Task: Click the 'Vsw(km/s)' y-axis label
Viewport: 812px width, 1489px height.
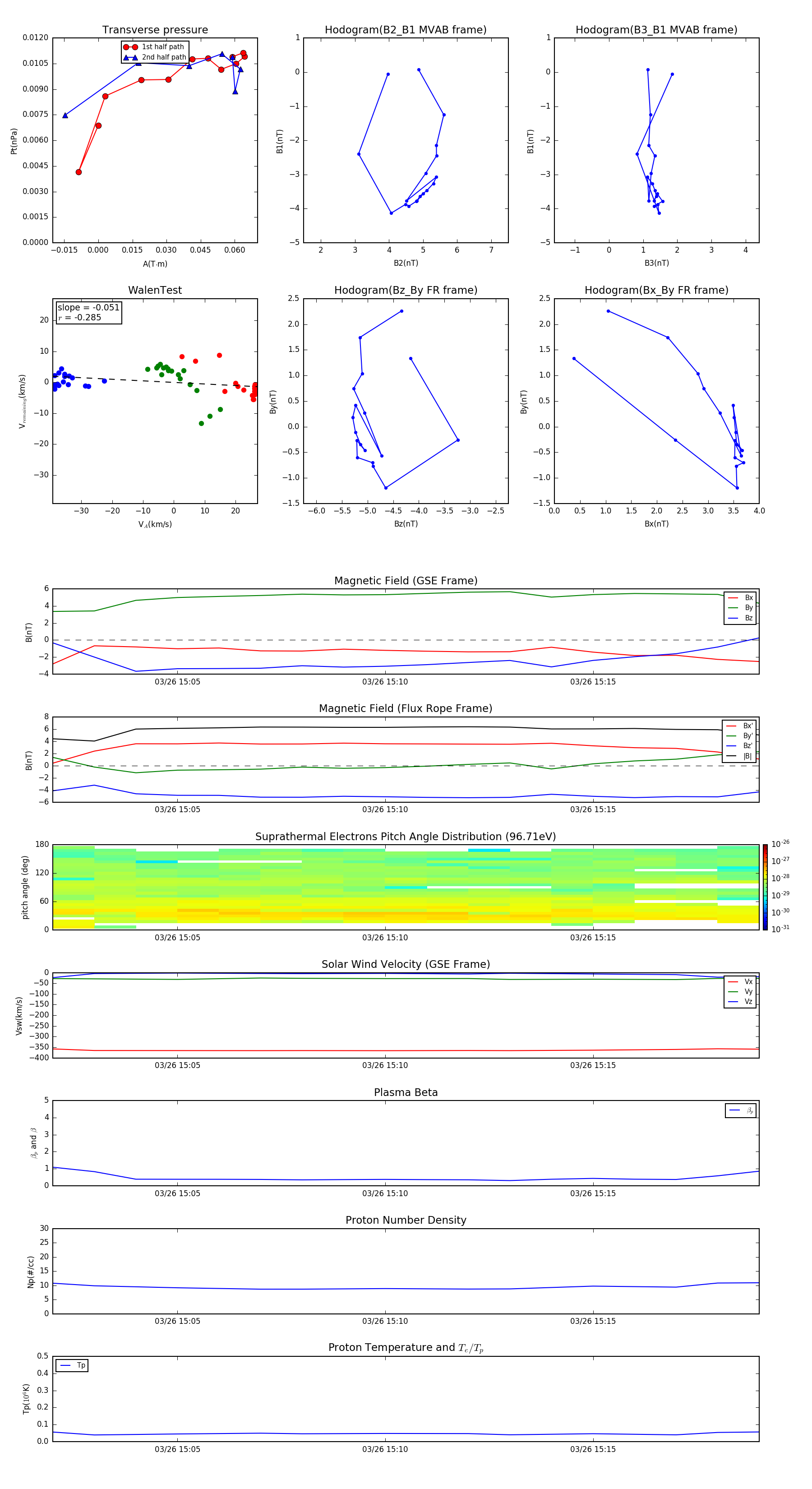Action: click(19, 1016)
